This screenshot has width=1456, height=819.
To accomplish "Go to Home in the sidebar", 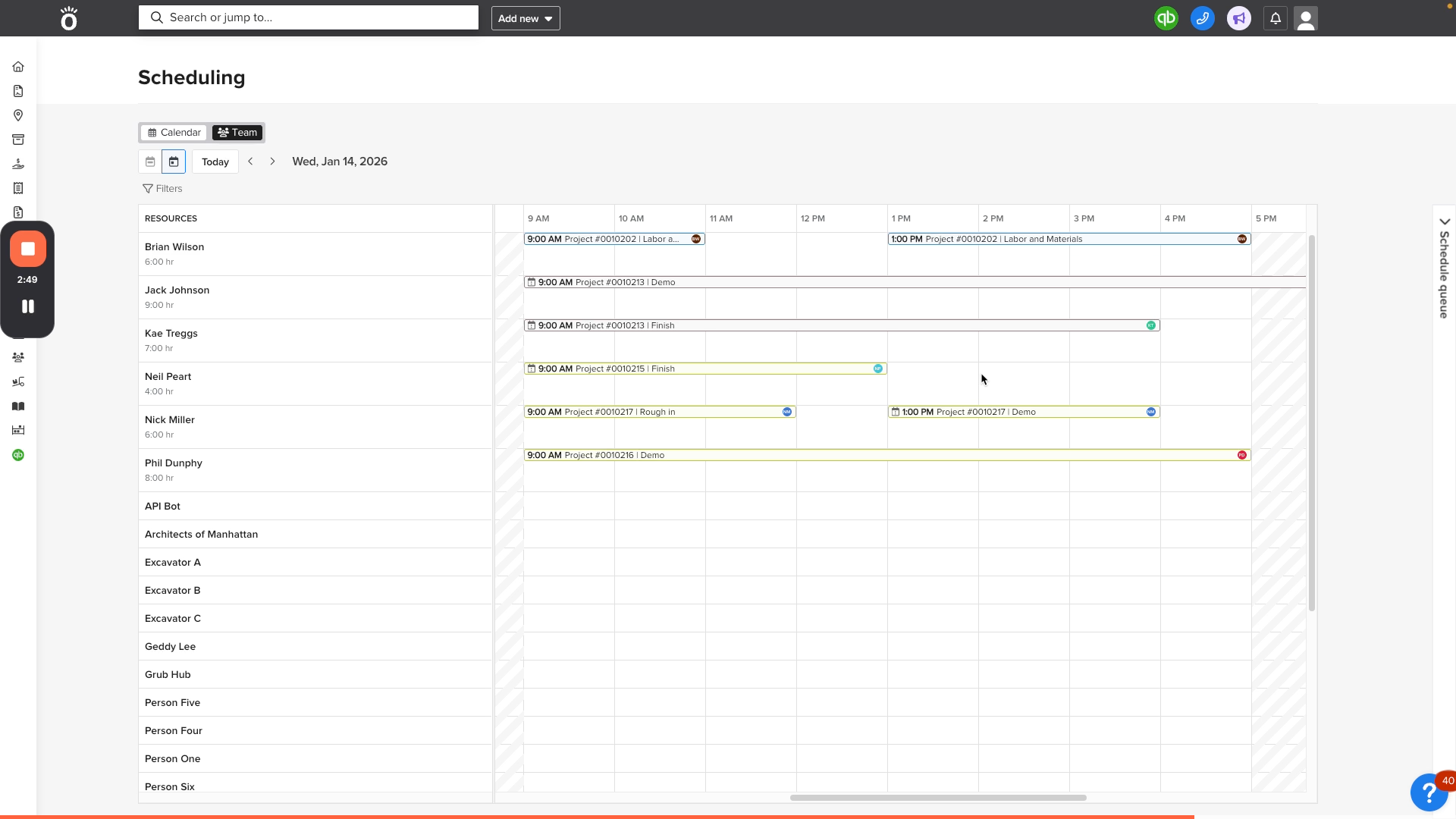I will 18,67.
